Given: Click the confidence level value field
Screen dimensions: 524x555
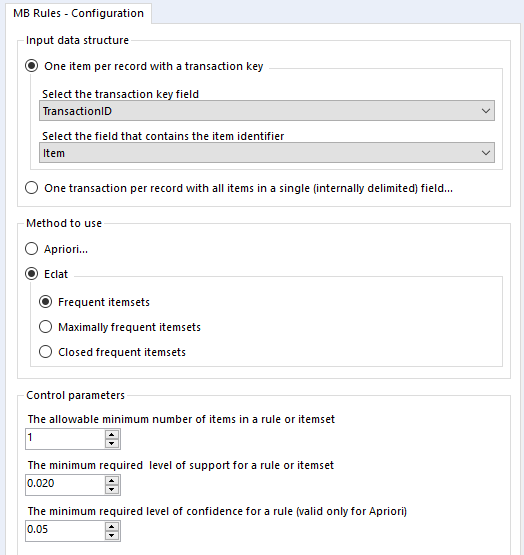Looking at the screenshot, I should click(x=65, y=531).
